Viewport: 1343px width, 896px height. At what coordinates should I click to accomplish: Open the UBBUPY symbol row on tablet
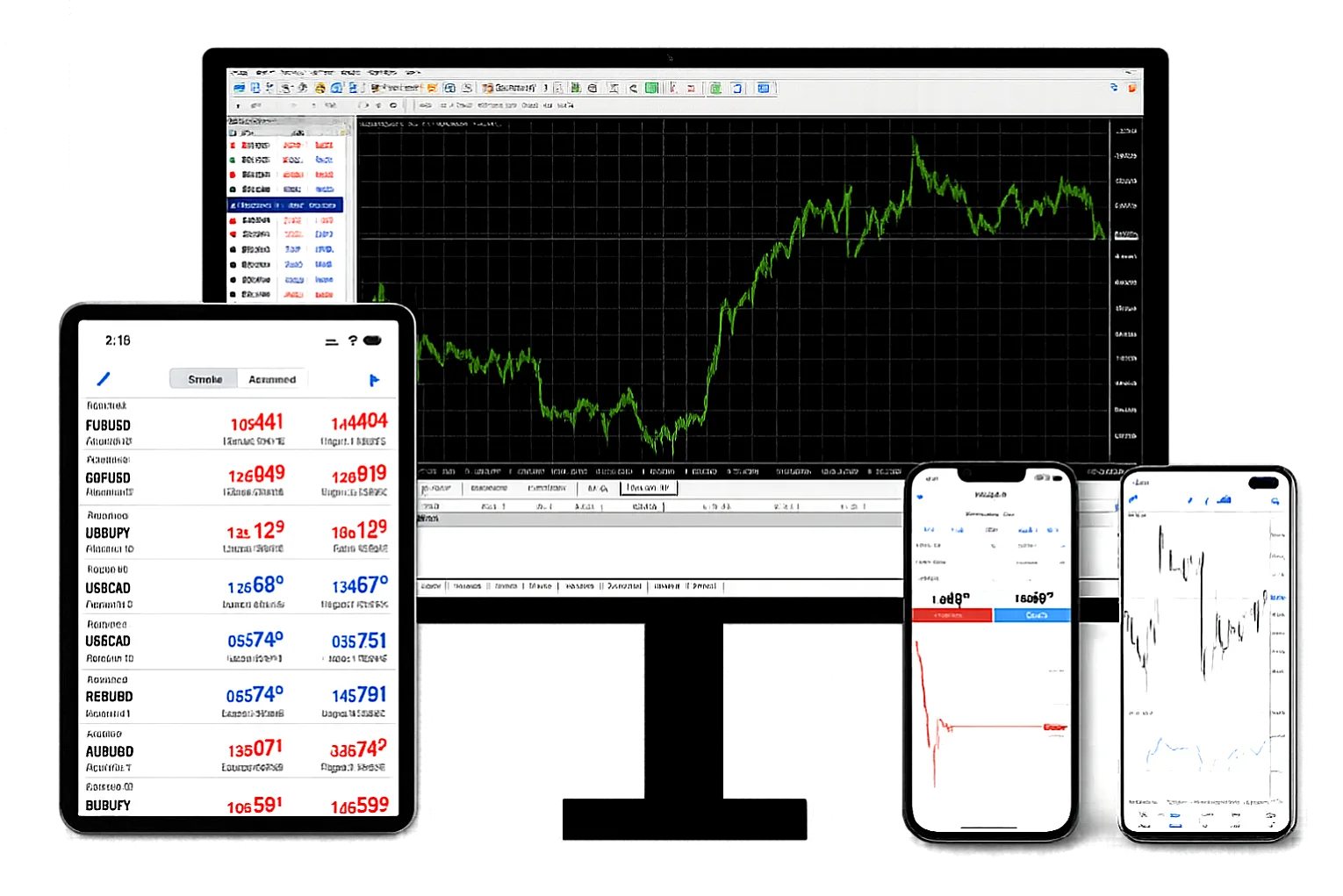(238, 533)
